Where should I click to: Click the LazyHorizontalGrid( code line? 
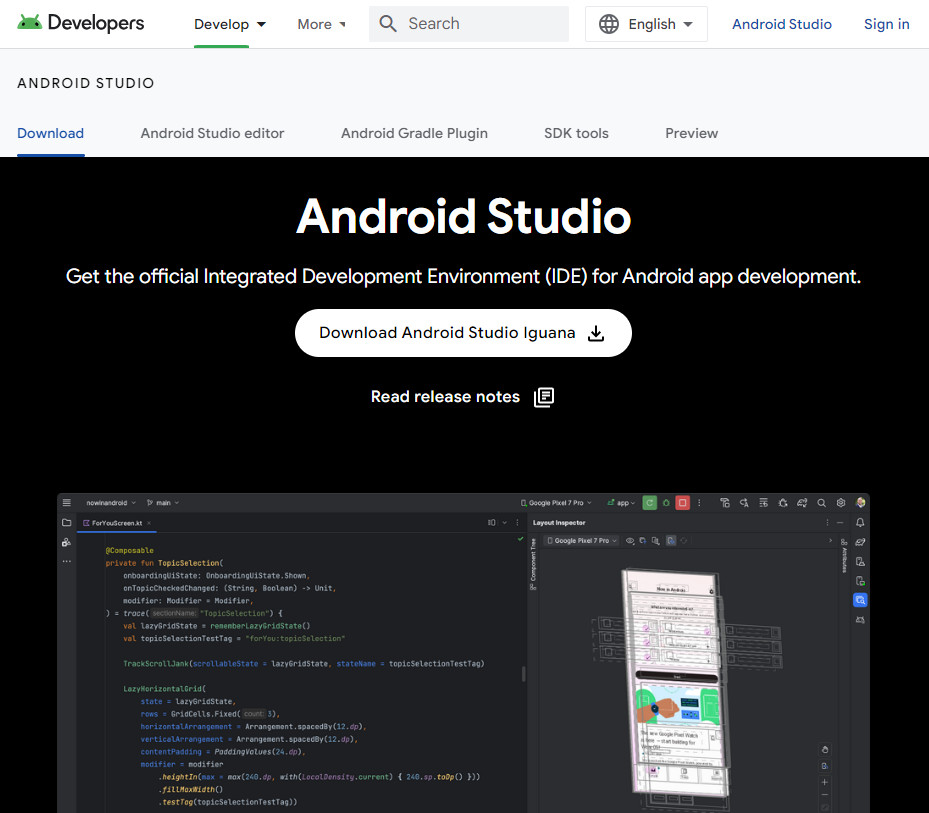pos(165,689)
